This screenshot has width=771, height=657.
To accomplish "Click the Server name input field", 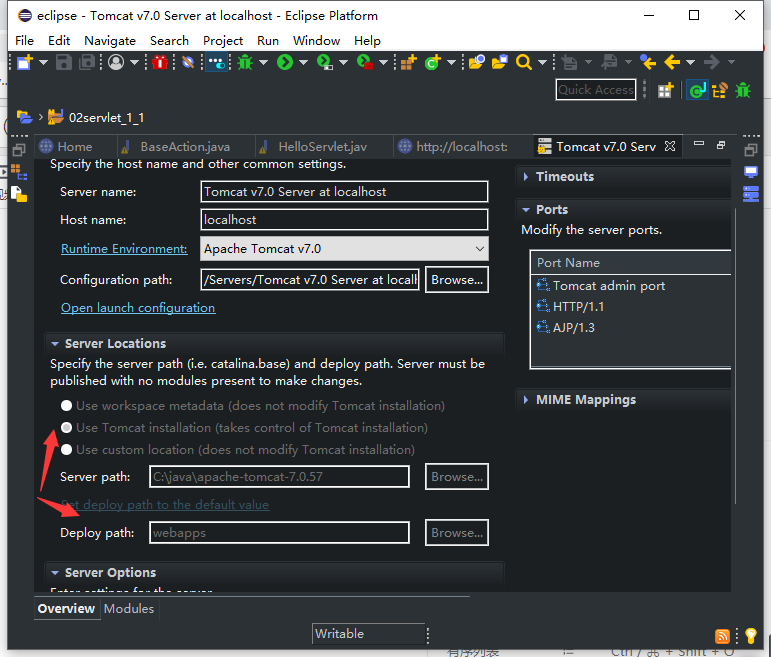I will tap(344, 191).
